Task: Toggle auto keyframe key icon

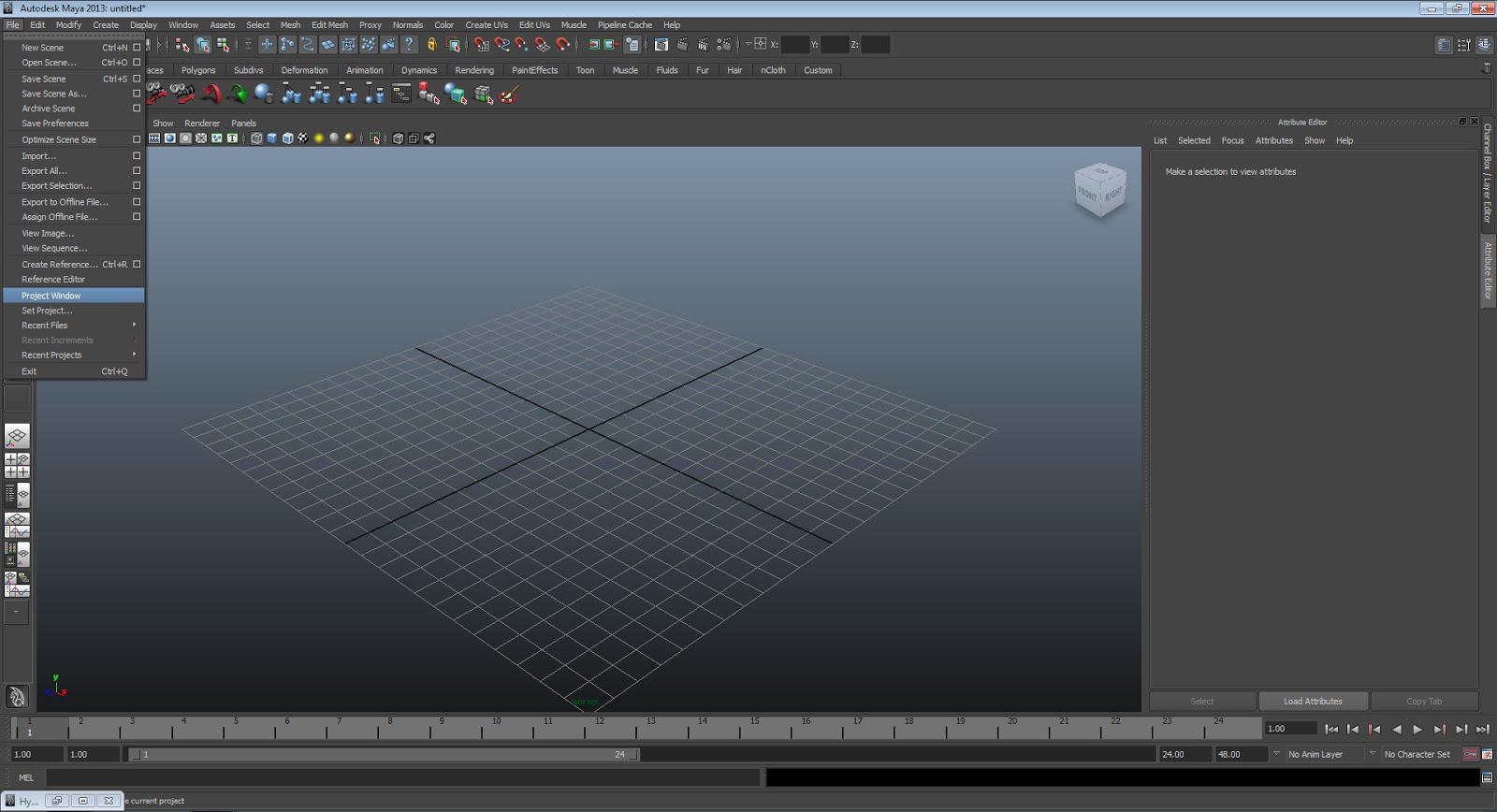Action: [x=1470, y=754]
